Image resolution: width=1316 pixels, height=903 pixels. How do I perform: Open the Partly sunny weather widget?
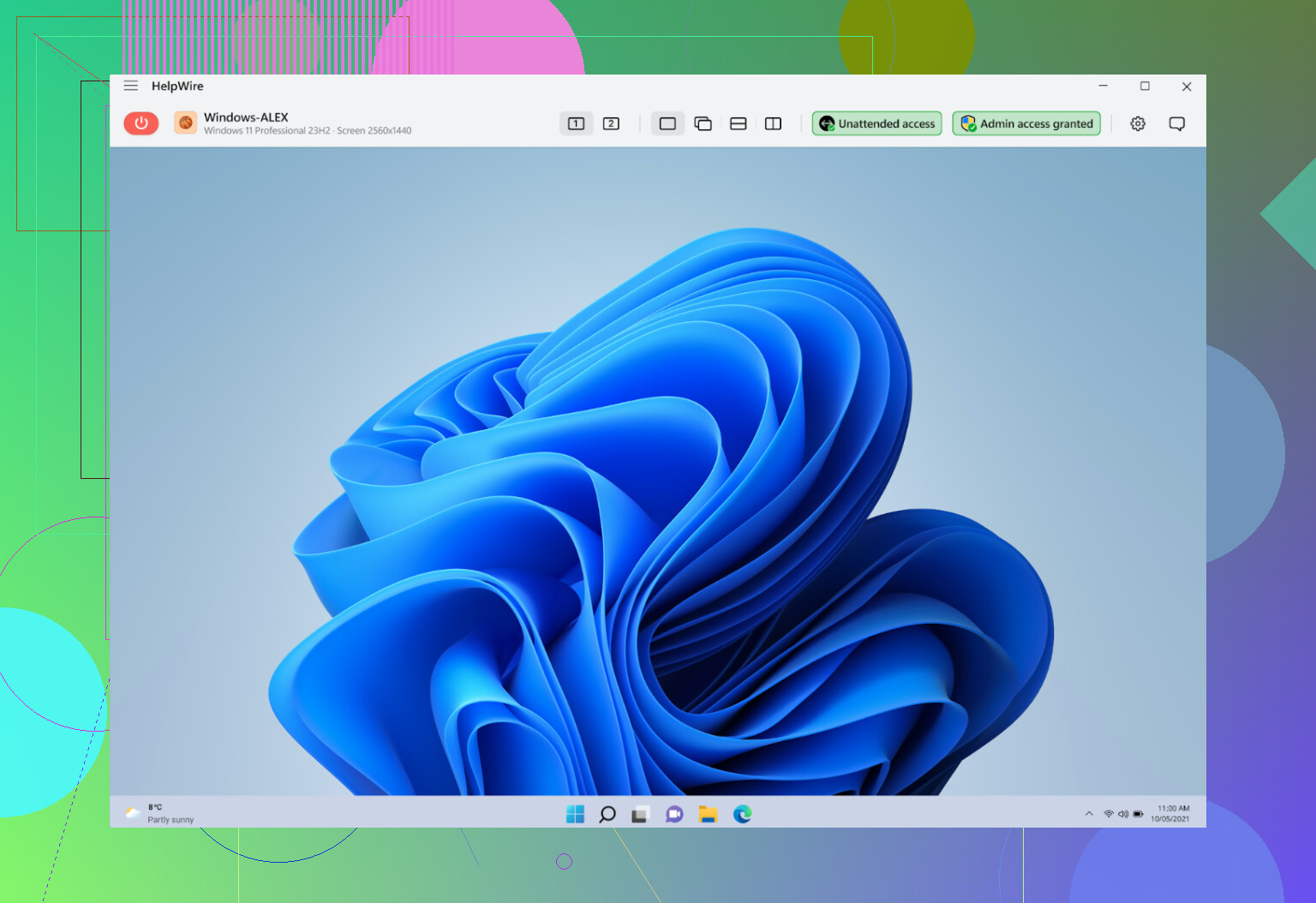160,813
